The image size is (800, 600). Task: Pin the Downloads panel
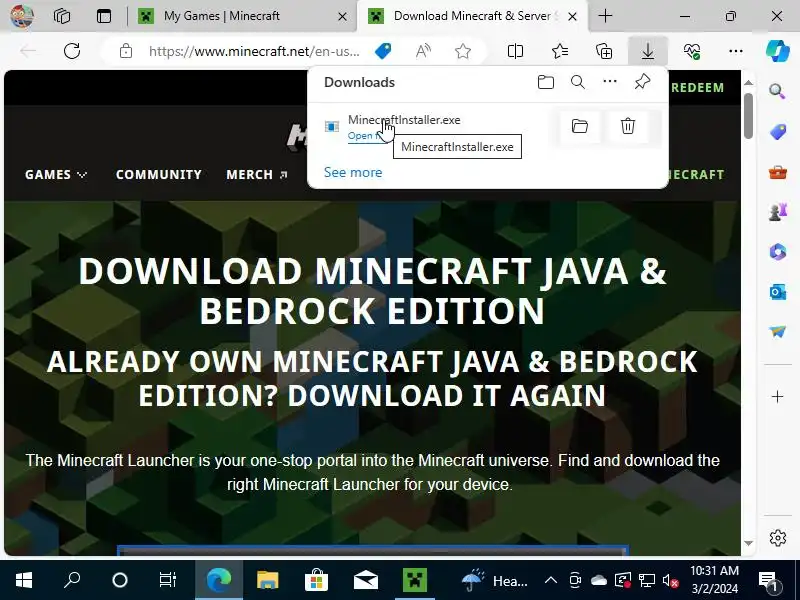[x=642, y=82]
